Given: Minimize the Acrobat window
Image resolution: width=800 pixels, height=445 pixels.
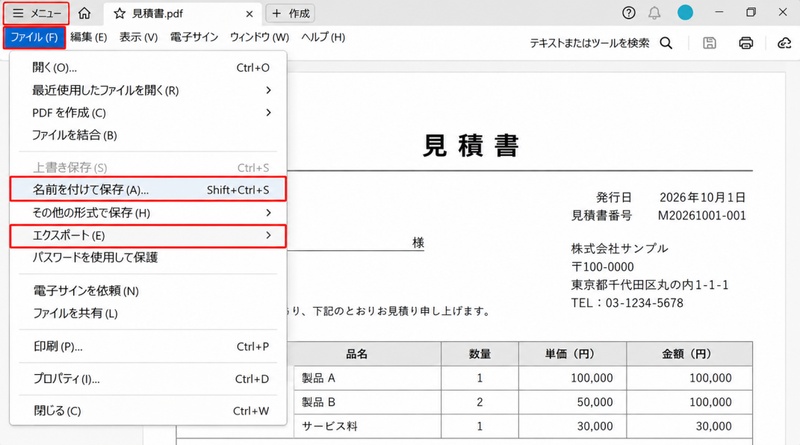Looking at the screenshot, I should click(x=719, y=12).
